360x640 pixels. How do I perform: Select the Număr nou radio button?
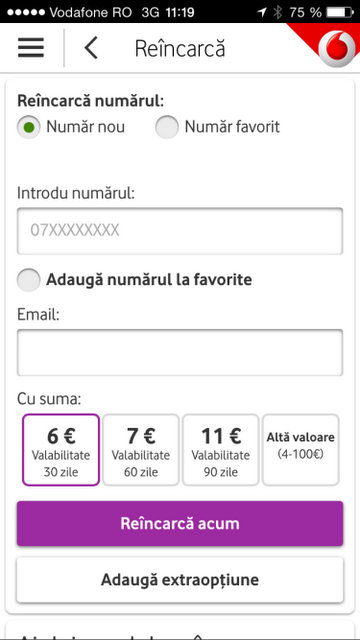coord(29,127)
